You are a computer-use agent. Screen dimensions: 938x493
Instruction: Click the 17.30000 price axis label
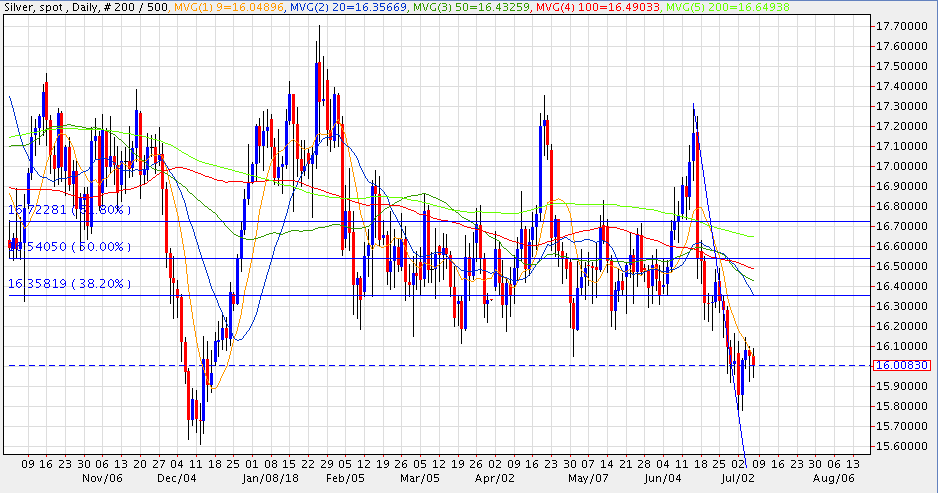click(903, 106)
